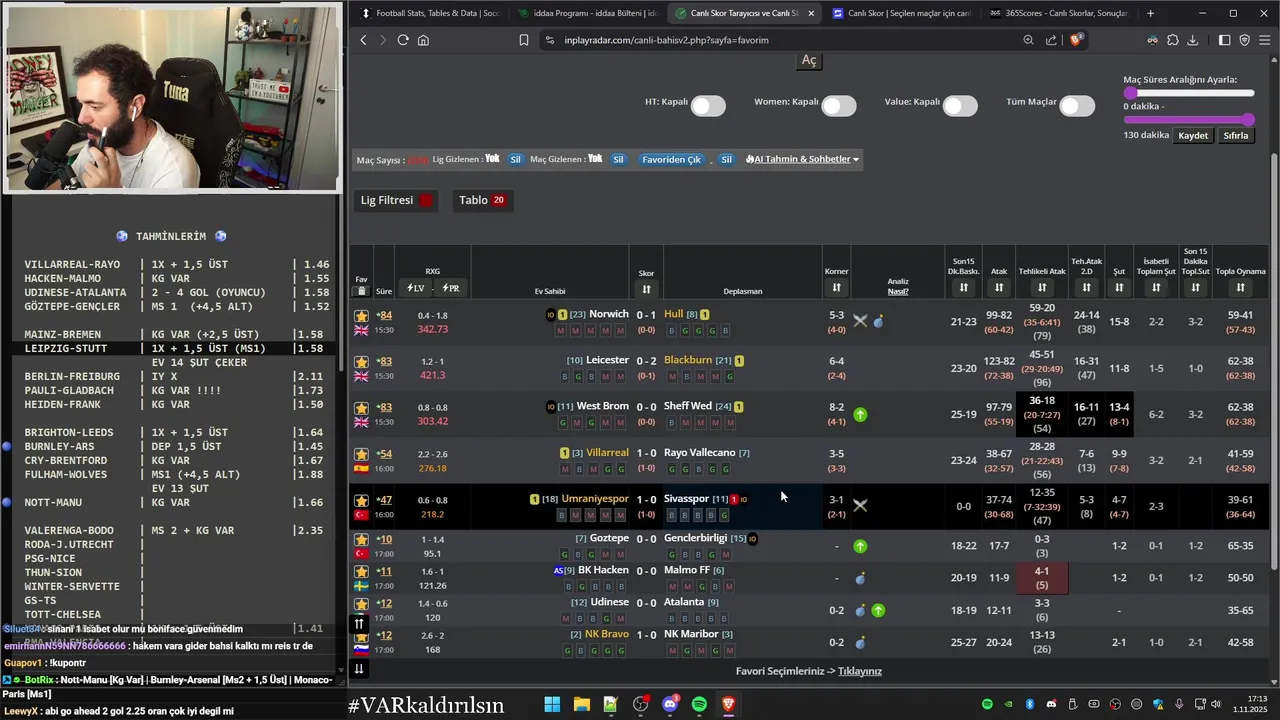This screenshot has width=1280, height=720.
Task: Switch to Canlı Skor Seçilen maçlar tab
Action: tap(900, 13)
